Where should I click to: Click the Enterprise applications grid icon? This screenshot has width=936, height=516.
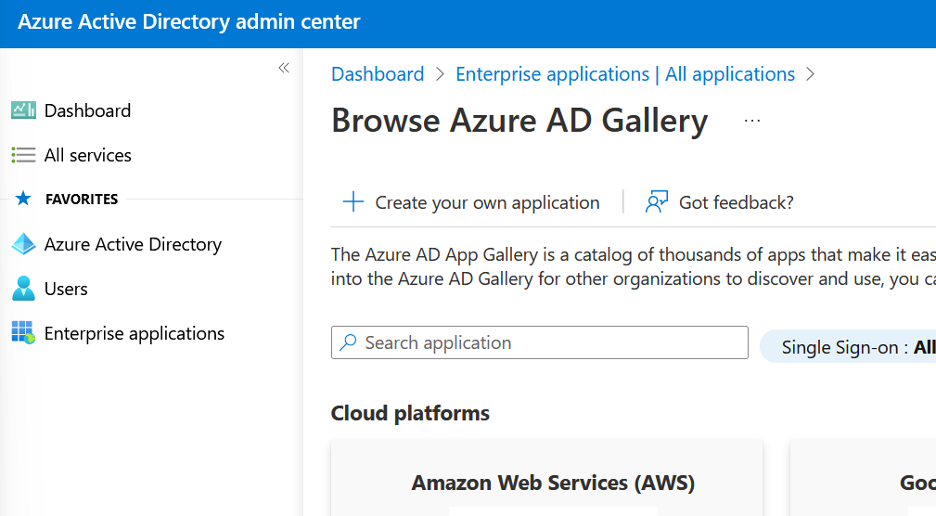point(23,333)
